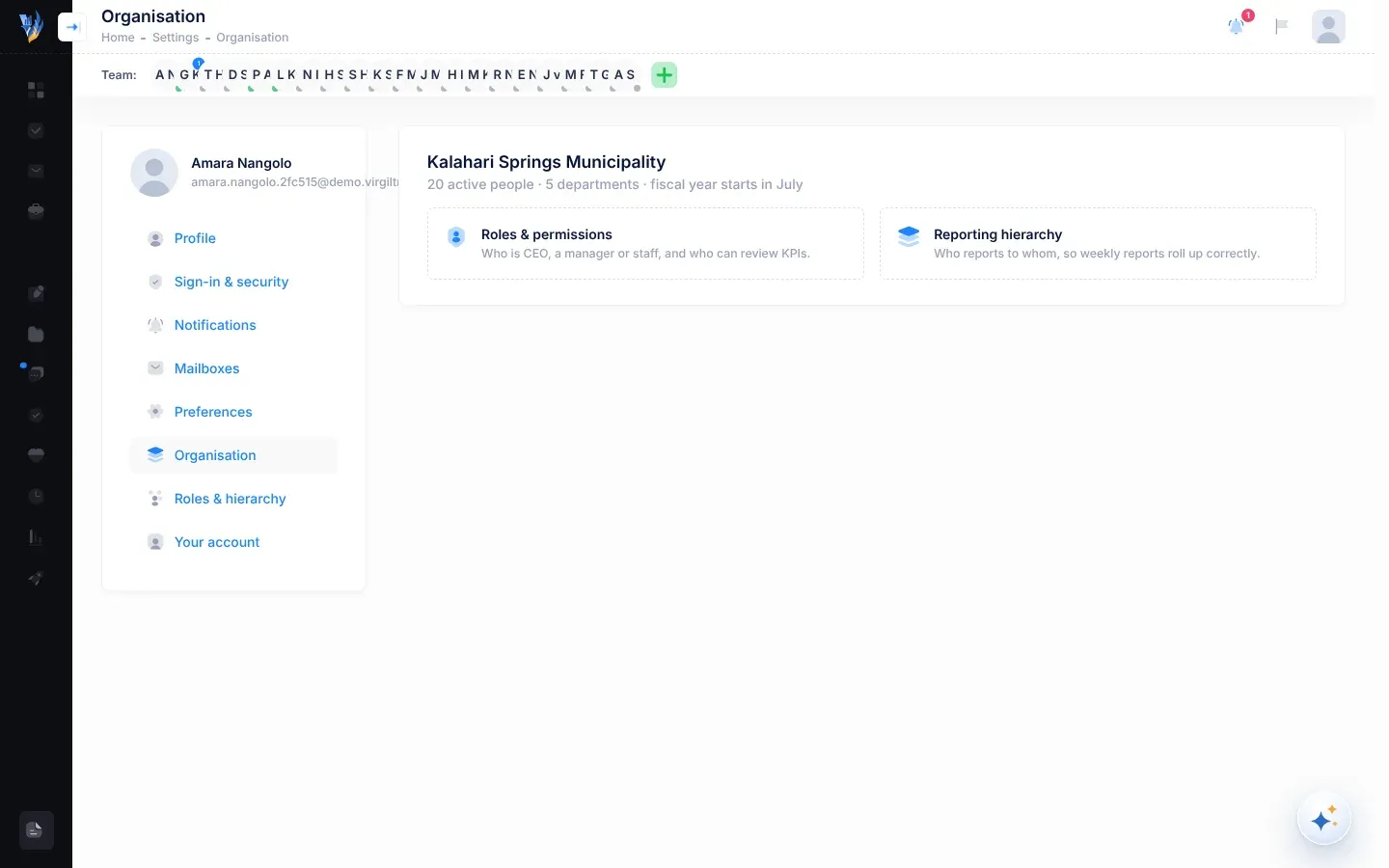Open the checkmark tasks icon in sidebar
This screenshot has width=1389, height=868.
click(x=36, y=130)
